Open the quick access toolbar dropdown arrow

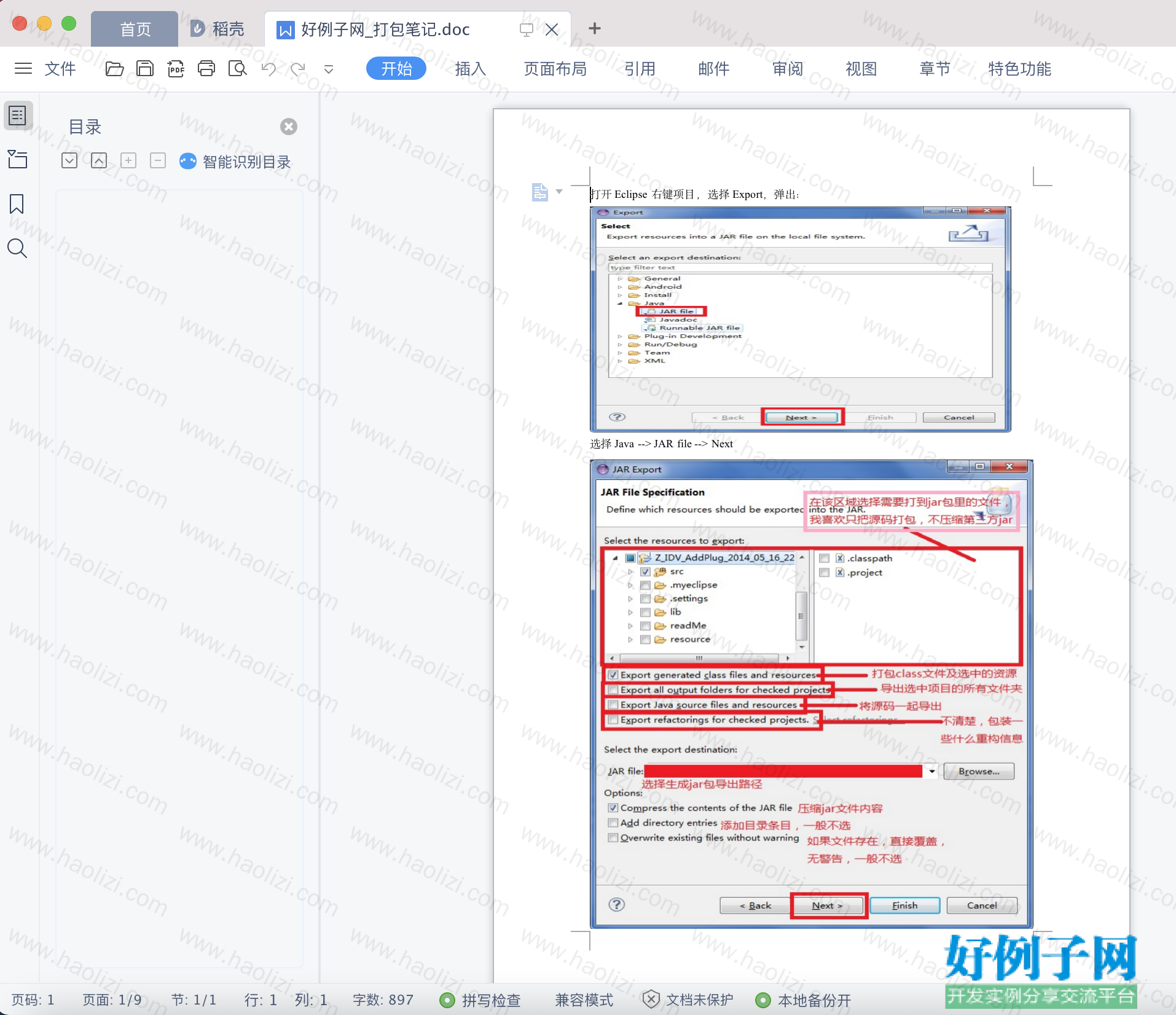tap(329, 69)
